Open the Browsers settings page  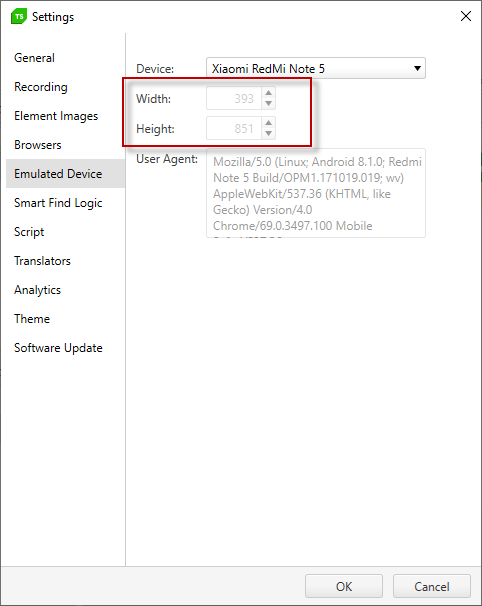65,145
